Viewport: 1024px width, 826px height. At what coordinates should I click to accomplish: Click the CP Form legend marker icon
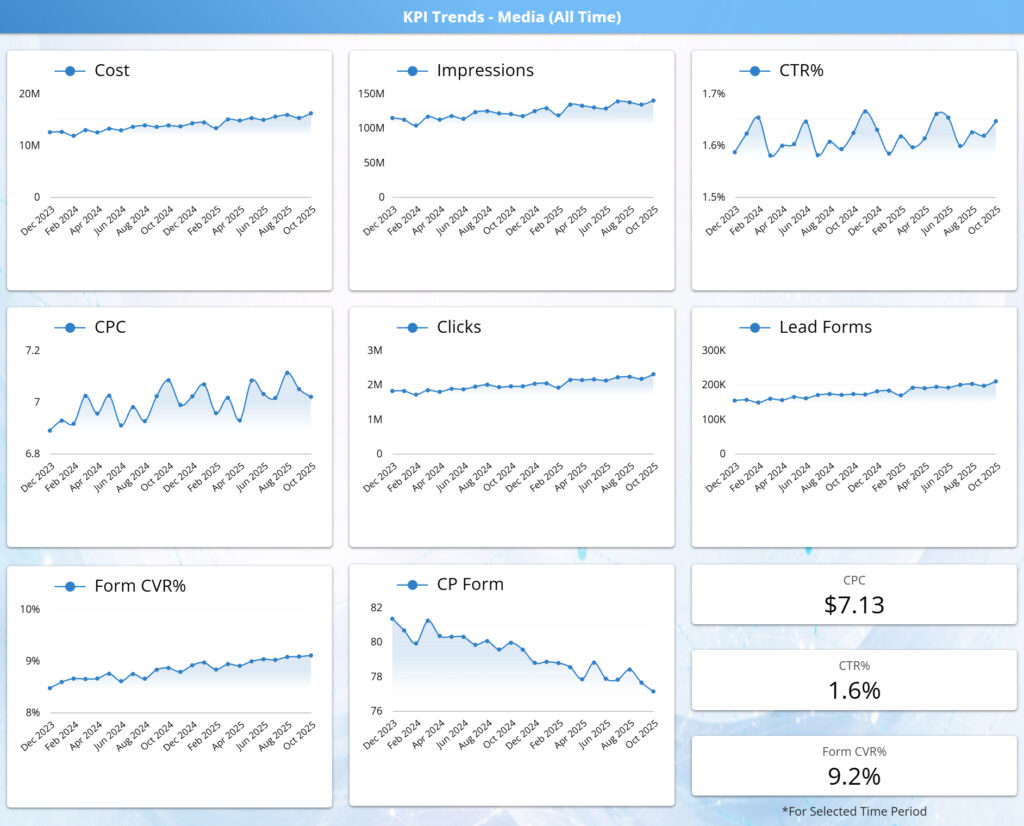coord(410,584)
